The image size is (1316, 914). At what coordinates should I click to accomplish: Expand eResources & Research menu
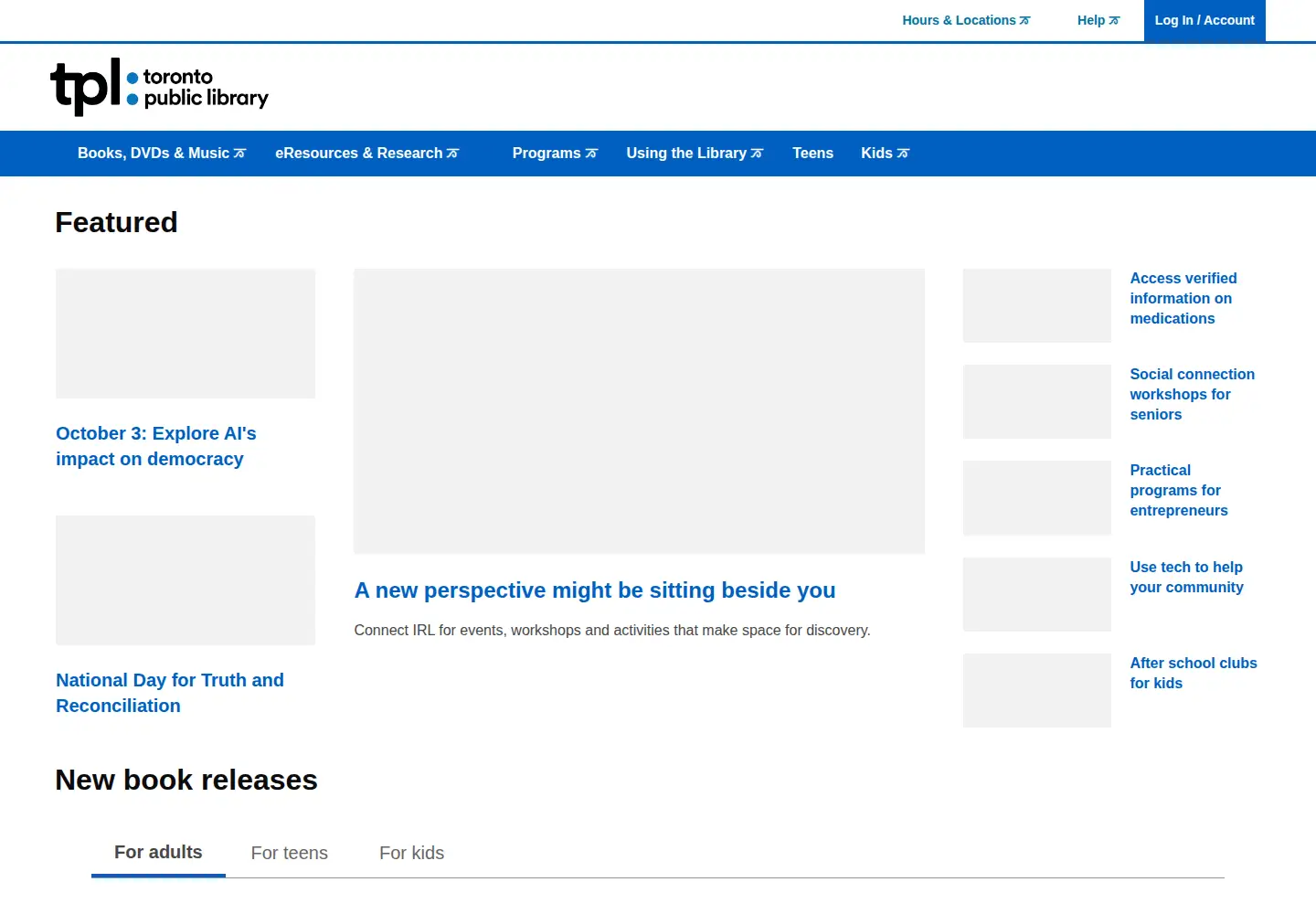[x=366, y=154]
